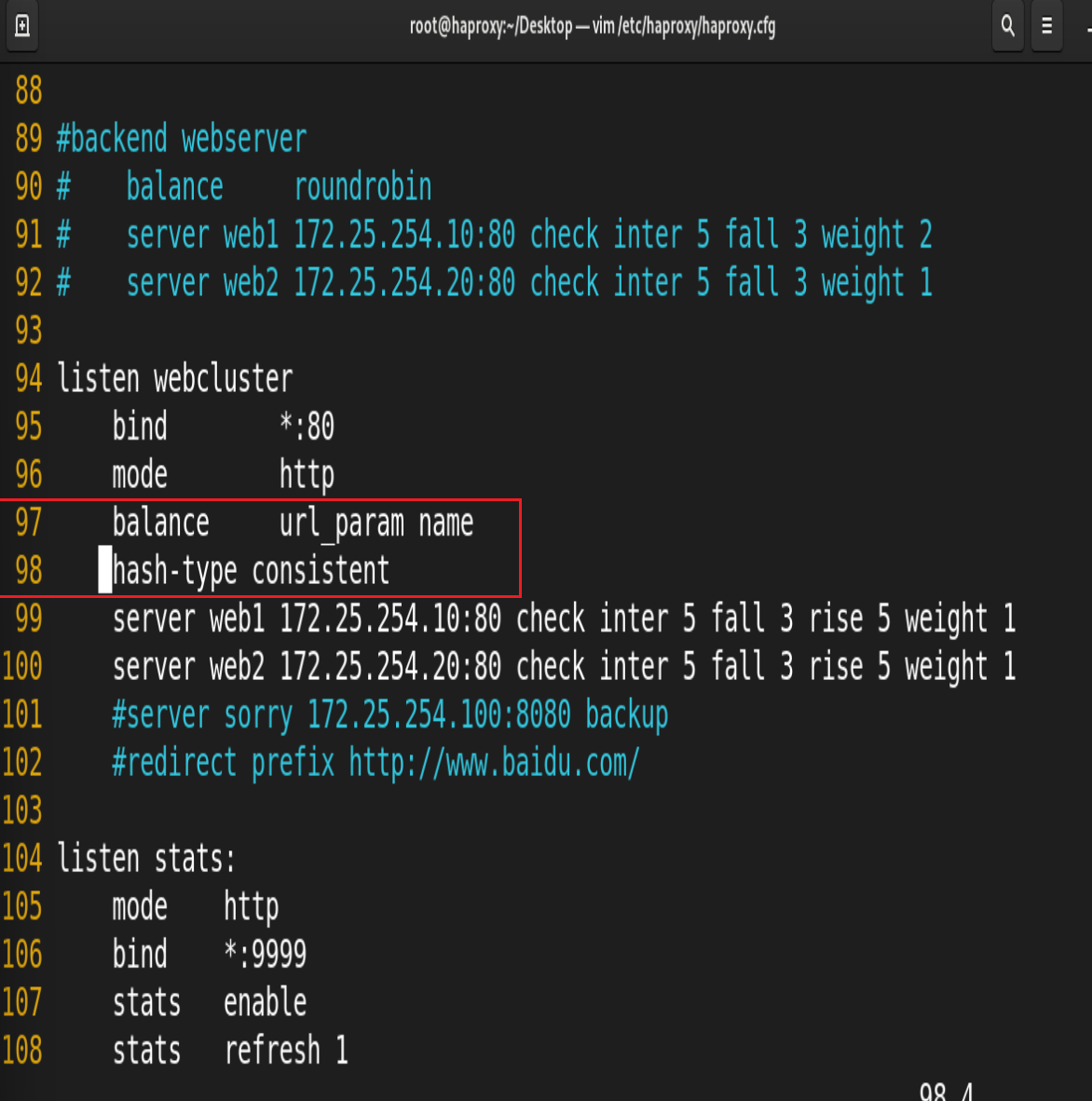Image resolution: width=1092 pixels, height=1101 pixels.
Task: Open the terminal hamburger menu
Action: (x=1046, y=26)
